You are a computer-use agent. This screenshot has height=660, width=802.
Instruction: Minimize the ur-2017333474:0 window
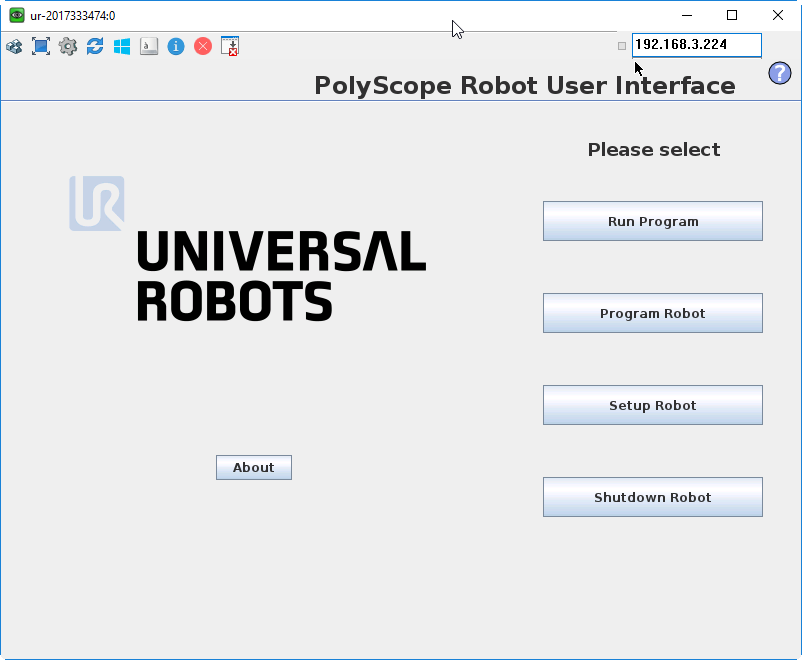[x=687, y=15]
